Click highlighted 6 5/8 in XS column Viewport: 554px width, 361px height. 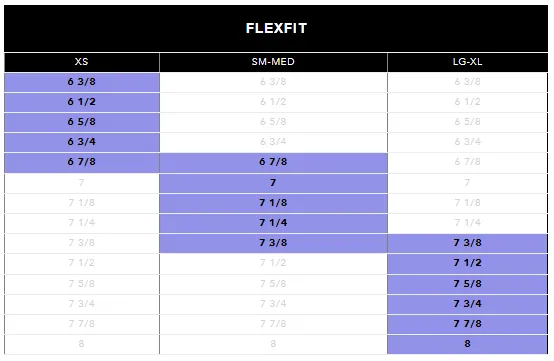[82, 122]
